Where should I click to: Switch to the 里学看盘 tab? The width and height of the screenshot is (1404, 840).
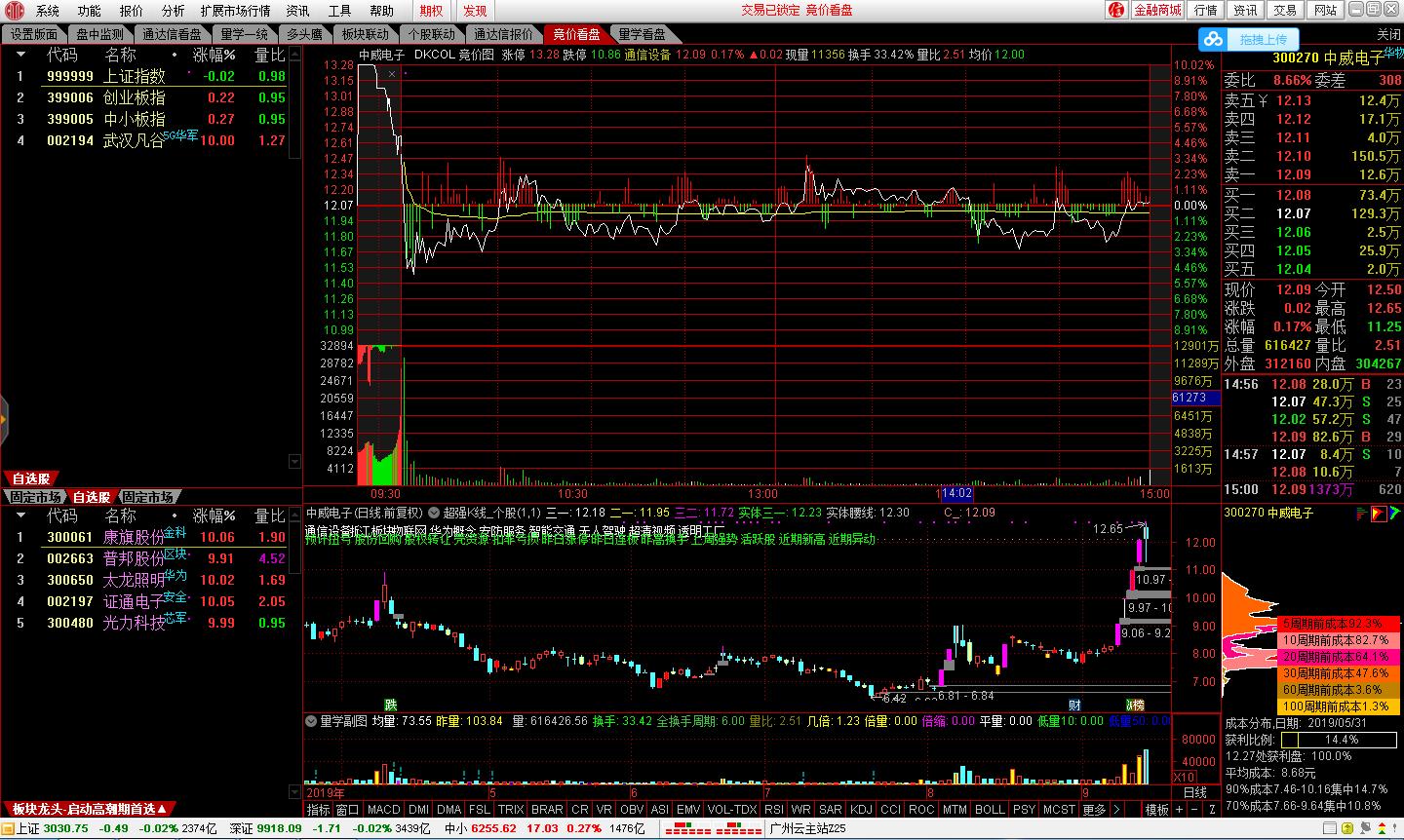pos(643,34)
